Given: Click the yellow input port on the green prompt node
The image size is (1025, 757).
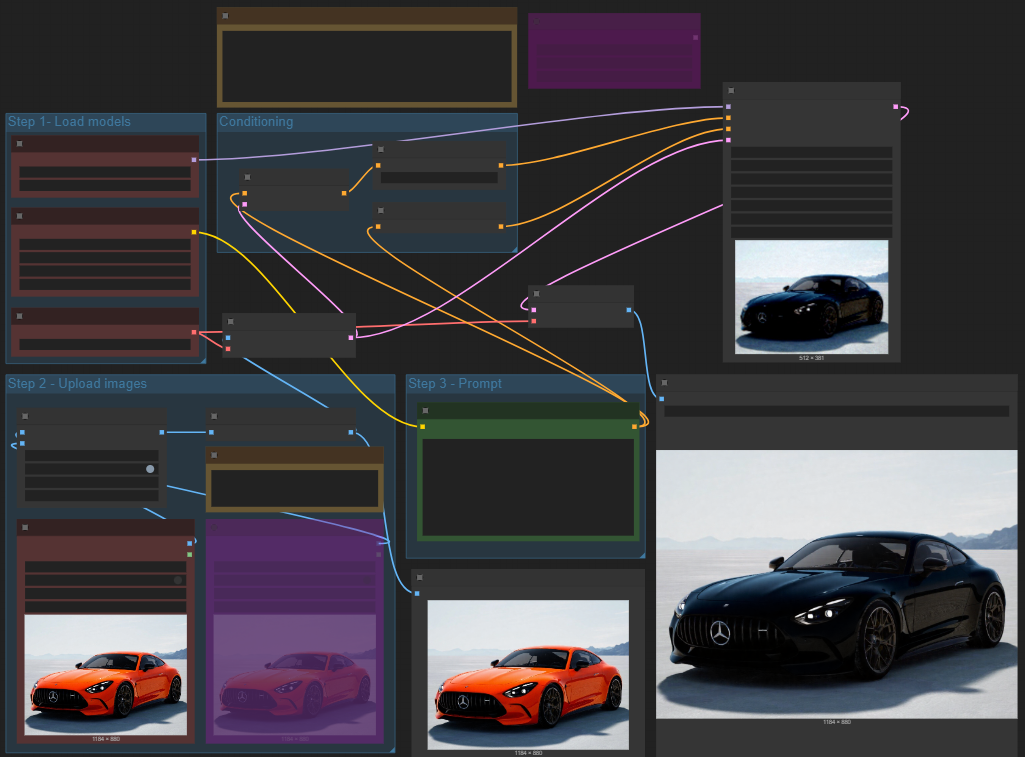Looking at the screenshot, I should (423, 427).
